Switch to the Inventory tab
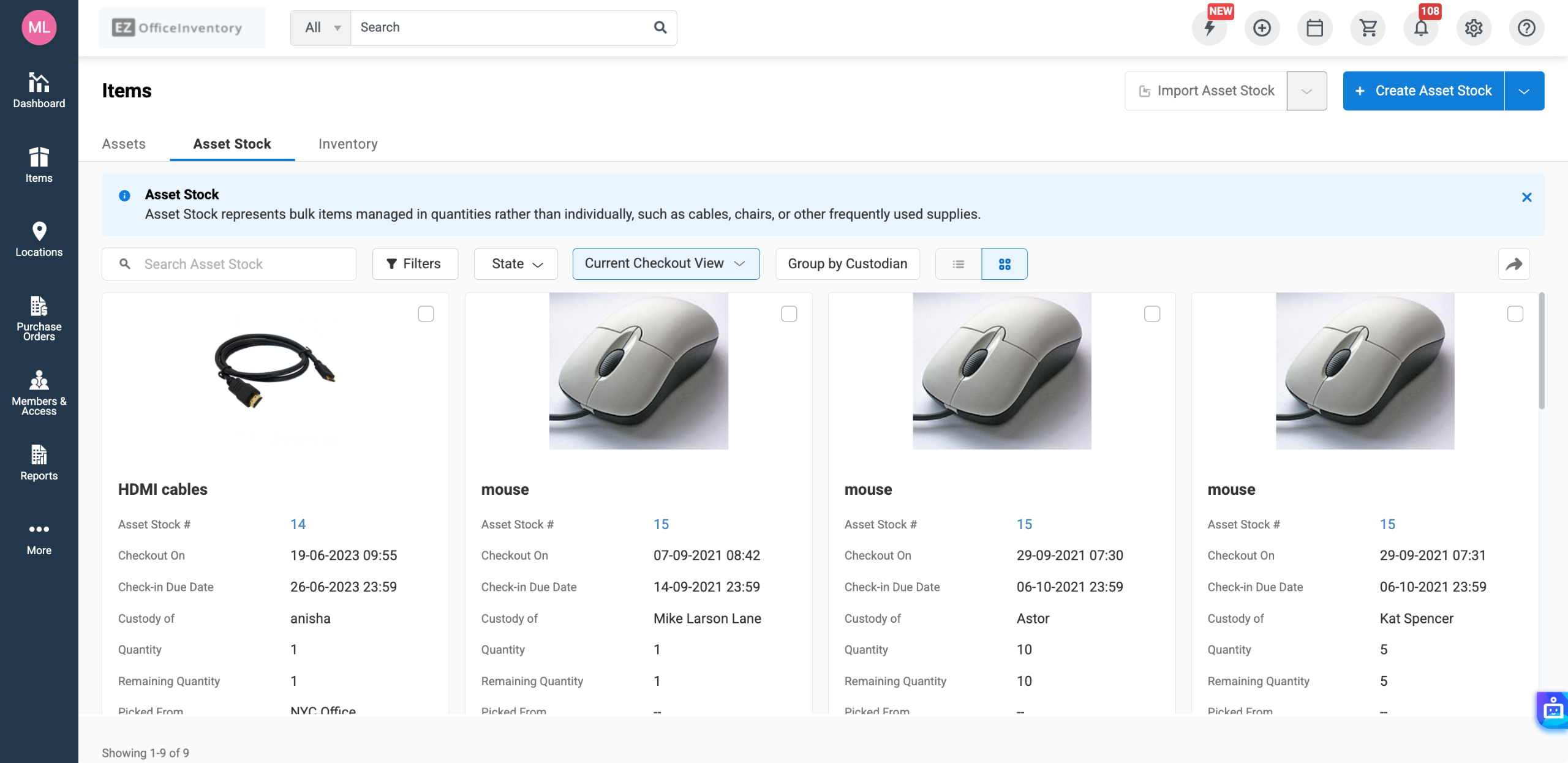 (x=347, y=144)
